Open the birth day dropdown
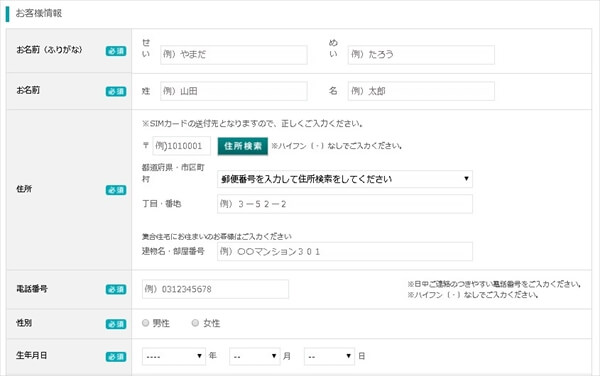This screenshot has height=376, width=600. pos(329,356)
